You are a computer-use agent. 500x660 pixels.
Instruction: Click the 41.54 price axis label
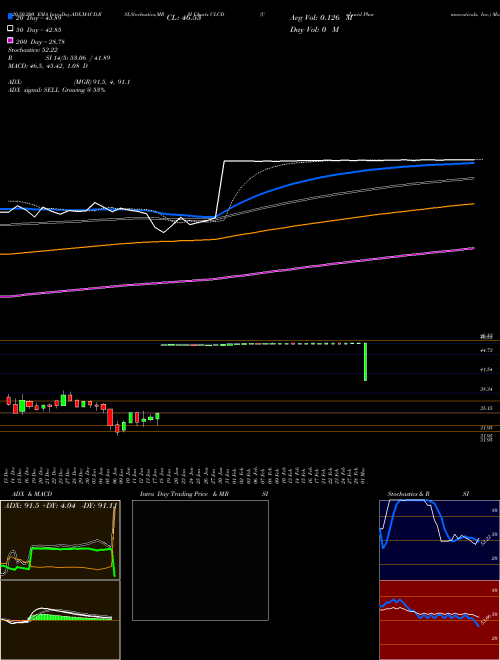point(487,370)
